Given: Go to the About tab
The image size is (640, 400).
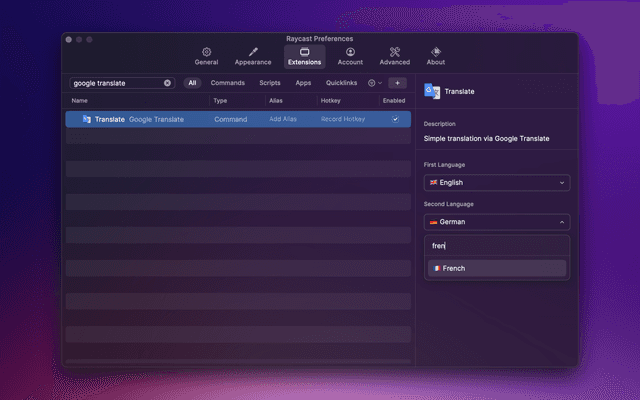Looking at the screenshot, I should (x=436, y=55).
